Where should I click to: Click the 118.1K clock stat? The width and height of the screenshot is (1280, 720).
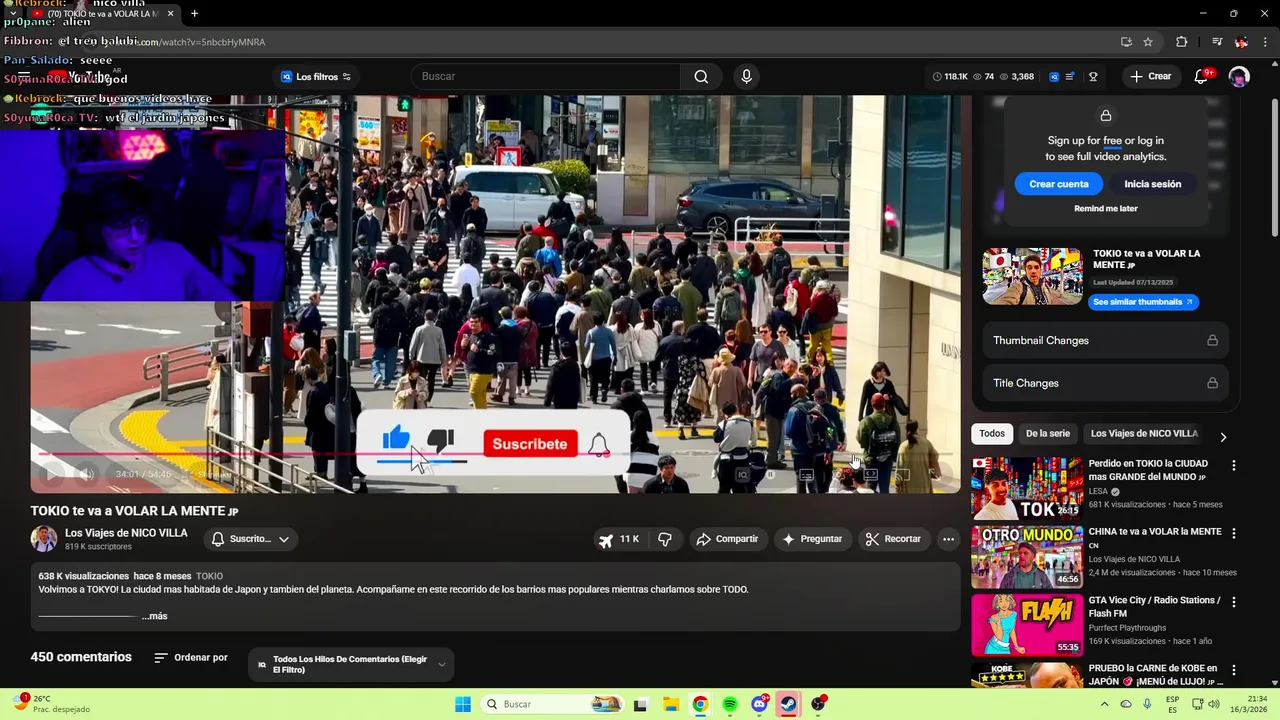click(950, 77)
